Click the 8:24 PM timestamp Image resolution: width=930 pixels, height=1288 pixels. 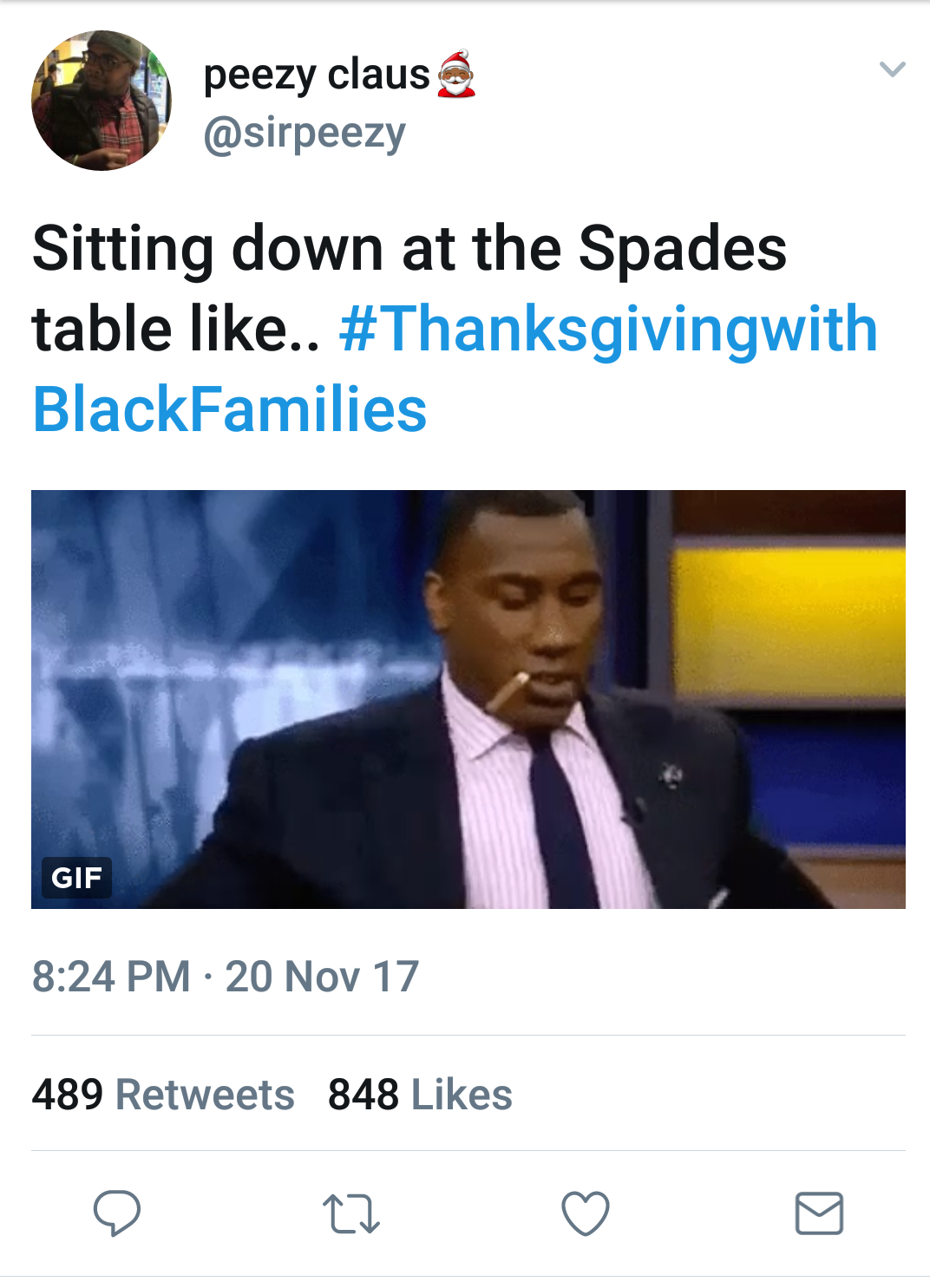tap(111, 977)
